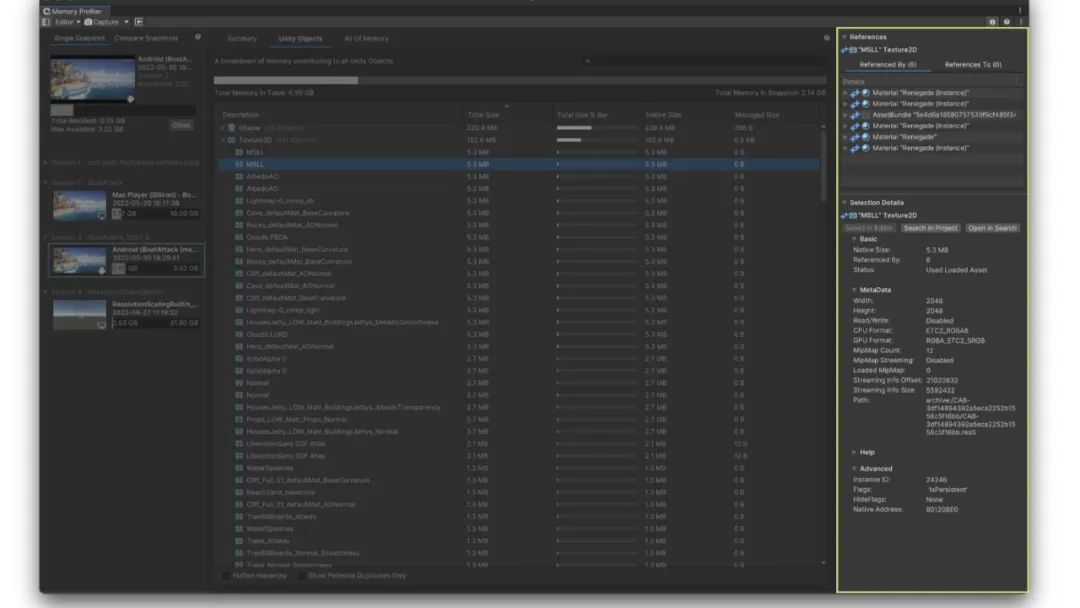Click the AssetBundle reference row icon
Image resolution: width=1080 pixels, height=608 pixels.
pos(865,115)
